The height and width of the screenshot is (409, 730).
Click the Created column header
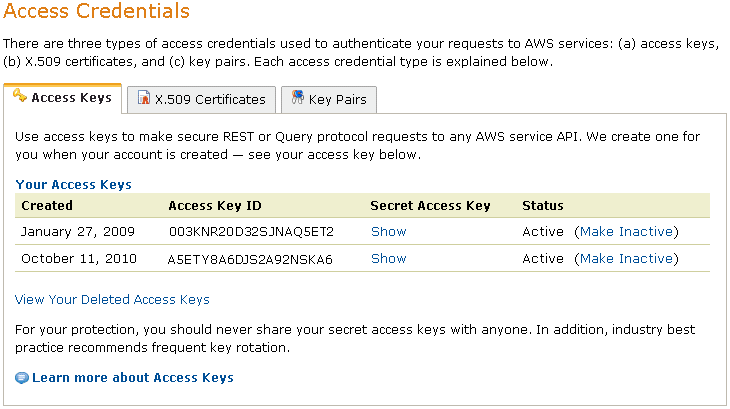[x=47, y=206]
